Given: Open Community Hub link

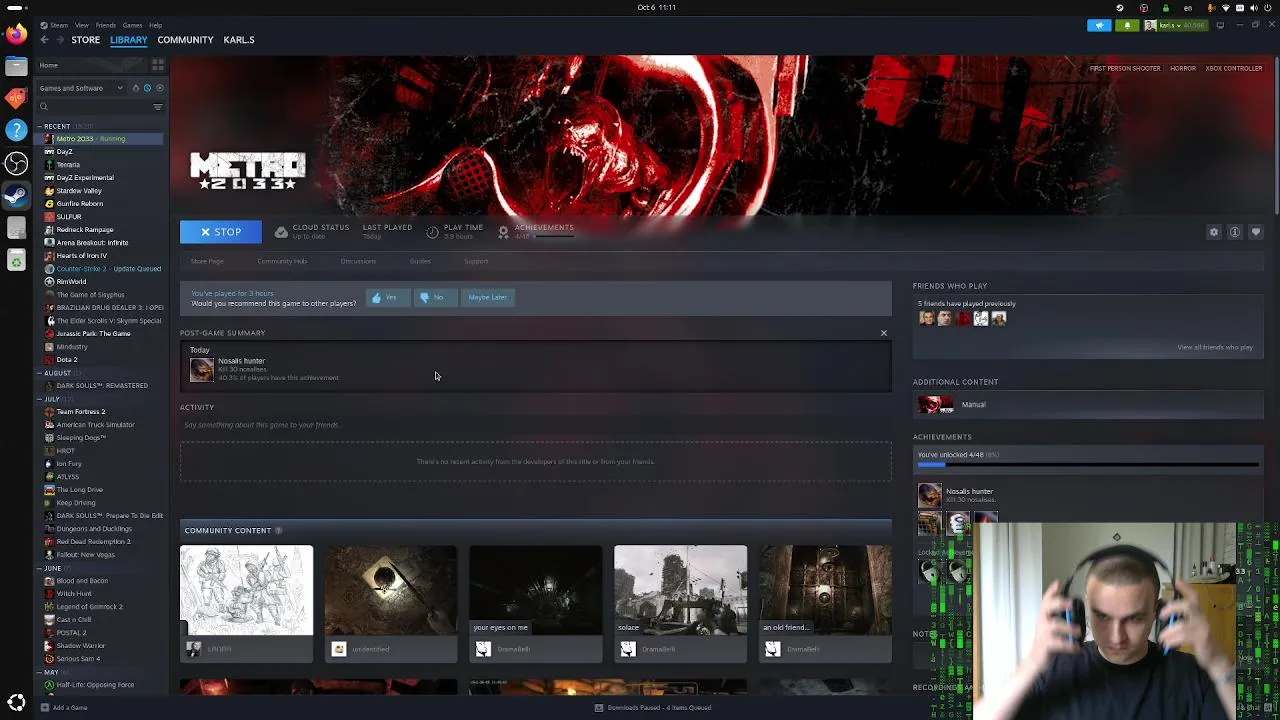Looking at the screenshot, I should [x=282, y=262].
